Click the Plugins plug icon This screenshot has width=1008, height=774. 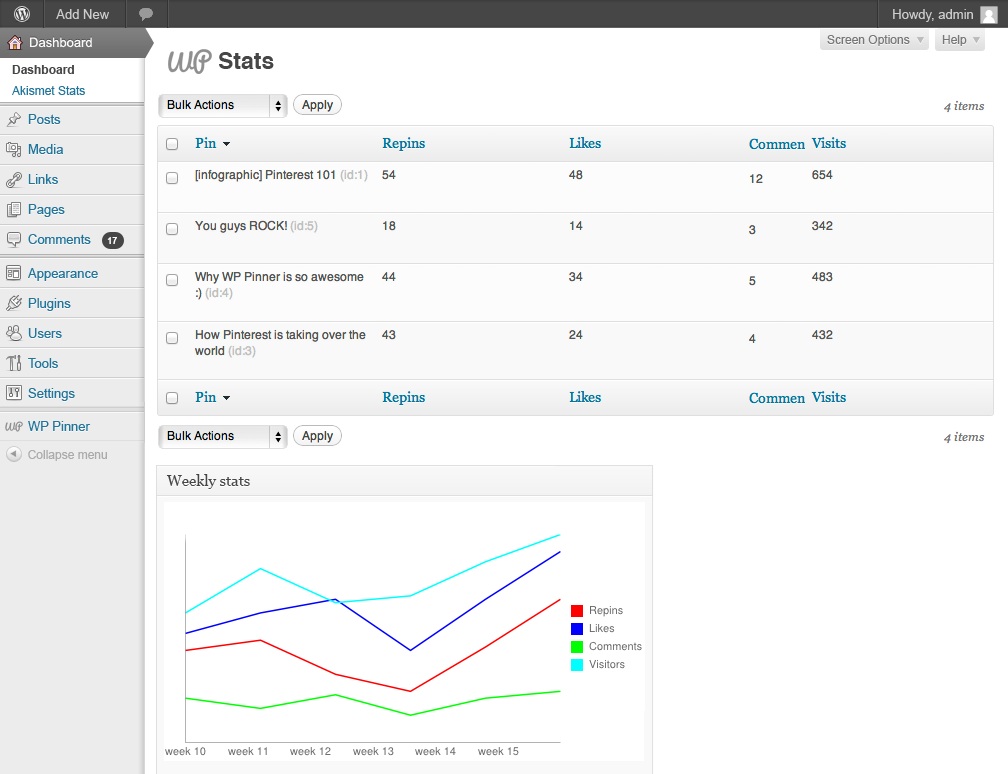(x=14, y=303)
